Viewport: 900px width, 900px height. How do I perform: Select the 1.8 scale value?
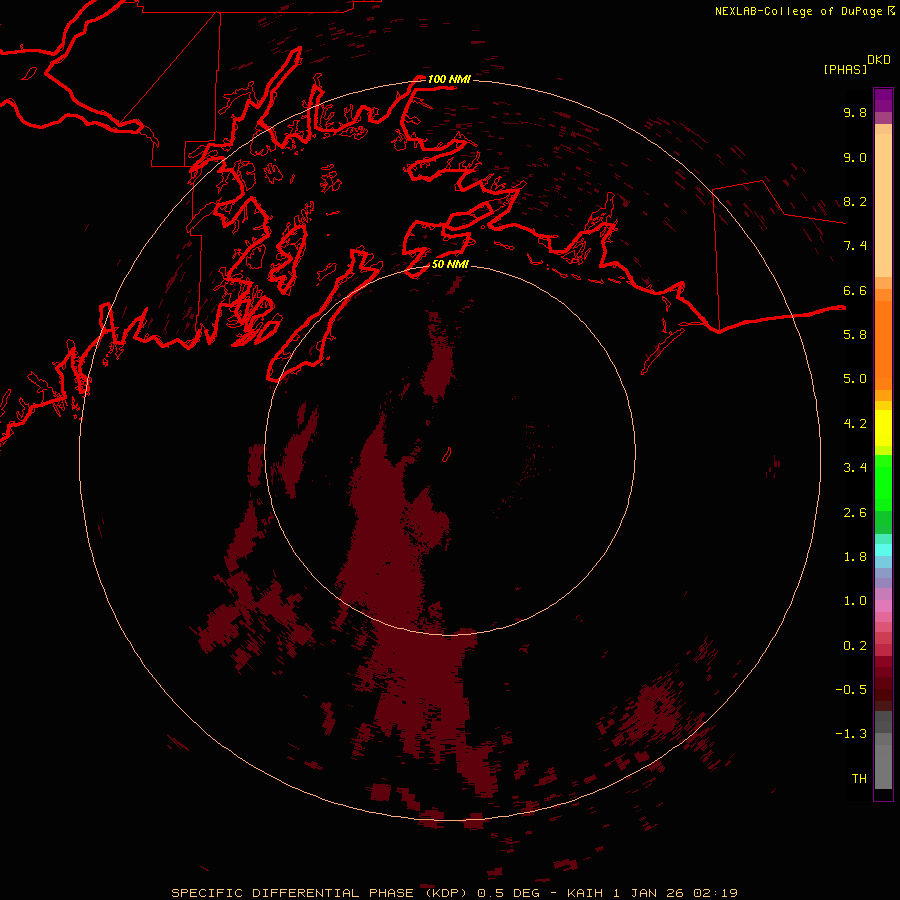[x=855, y=557]
